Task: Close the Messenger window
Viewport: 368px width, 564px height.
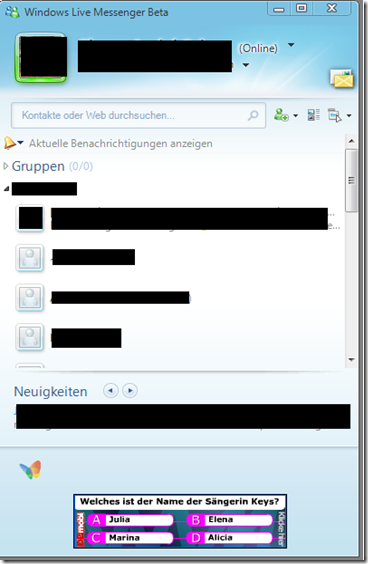Action: [332, 8]
